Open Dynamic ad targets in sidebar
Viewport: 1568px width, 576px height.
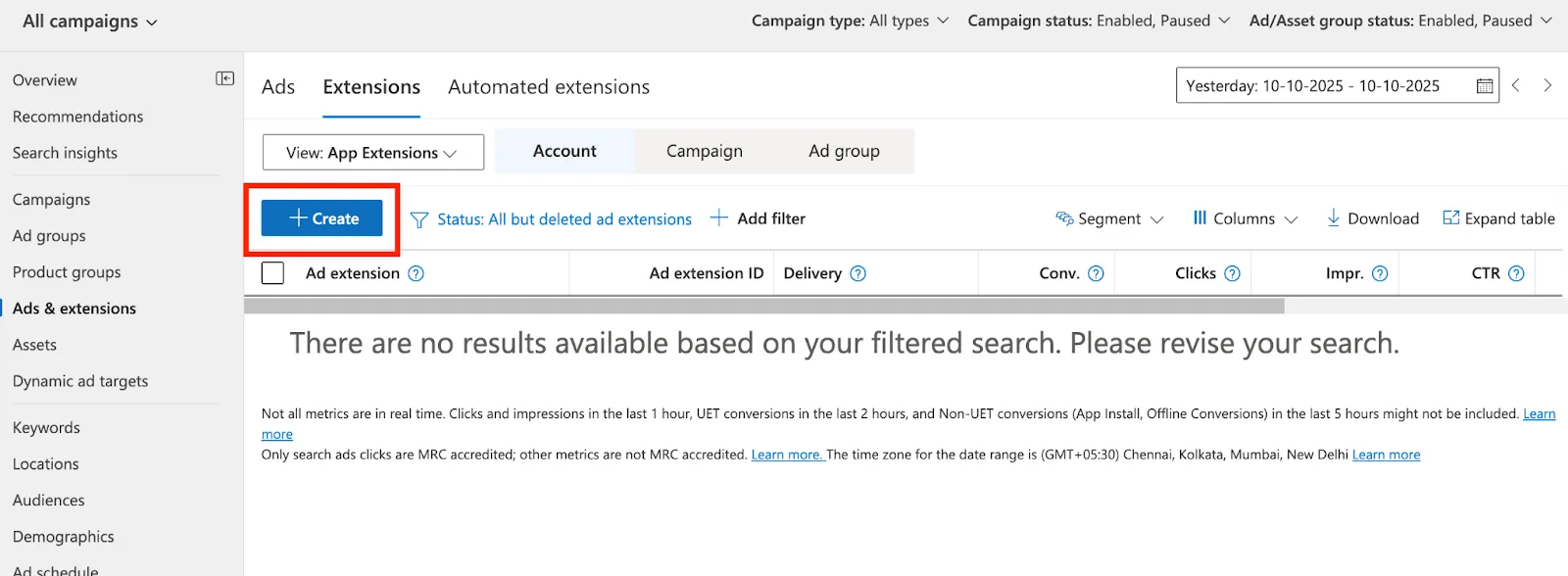pos(80,381)
